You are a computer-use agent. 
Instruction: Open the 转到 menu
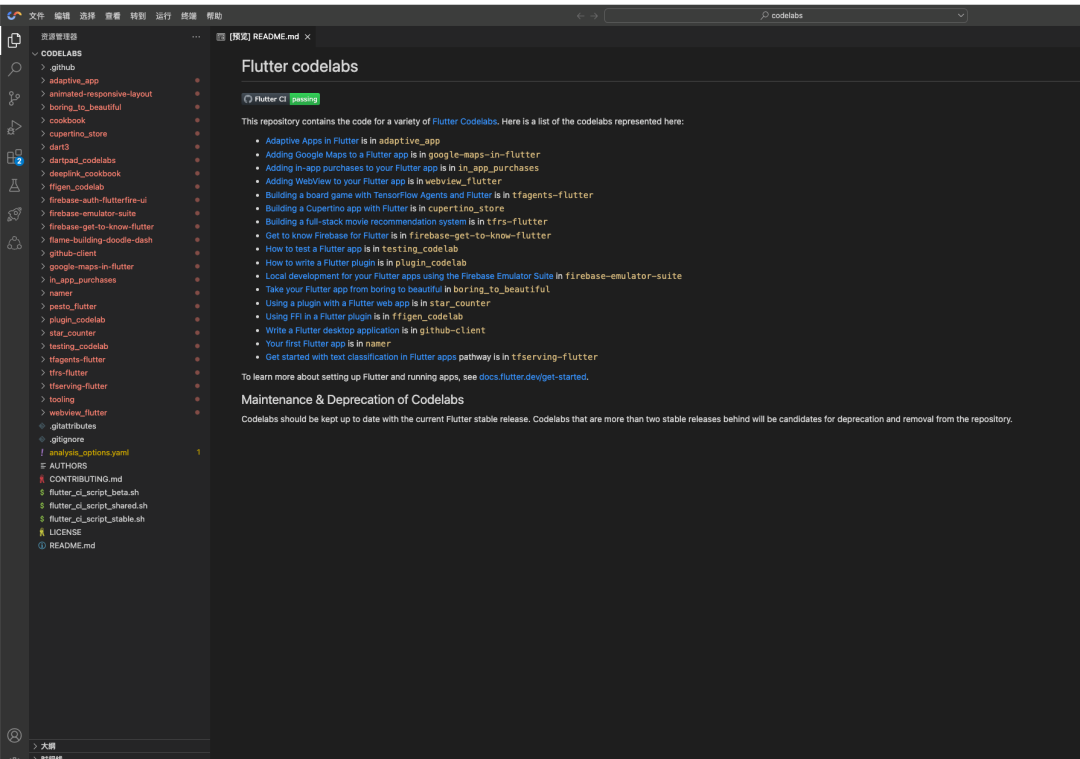pos(138,16)
